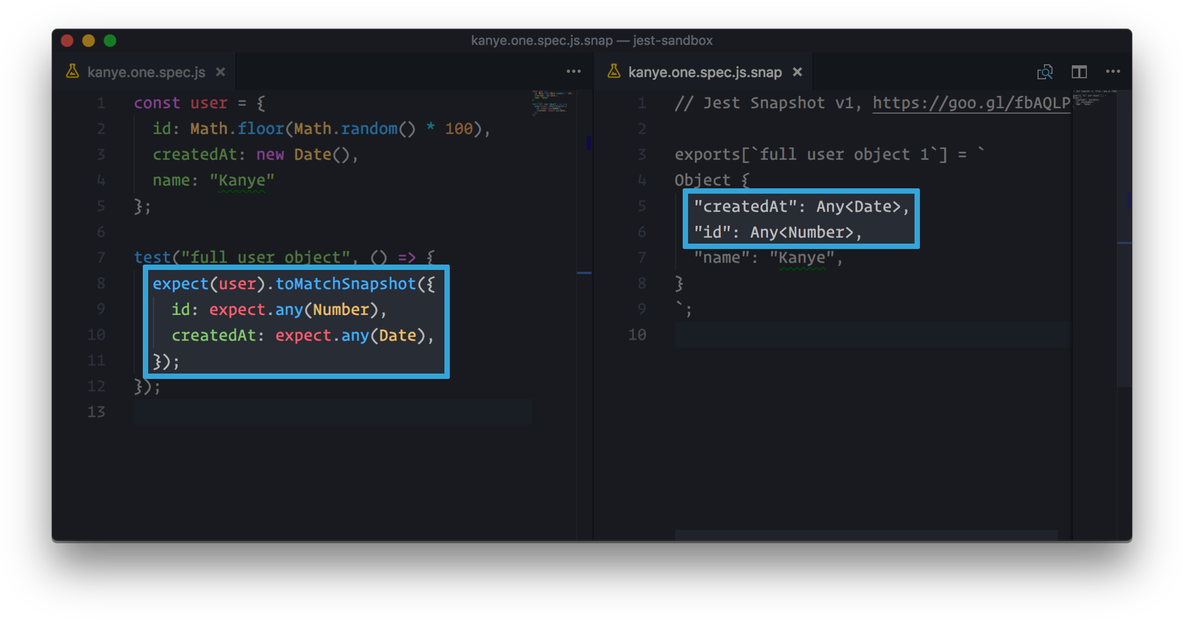Open the goo.gl/fbAQLP link
Screen dimensions: 1183x620
tap(971, 103)
